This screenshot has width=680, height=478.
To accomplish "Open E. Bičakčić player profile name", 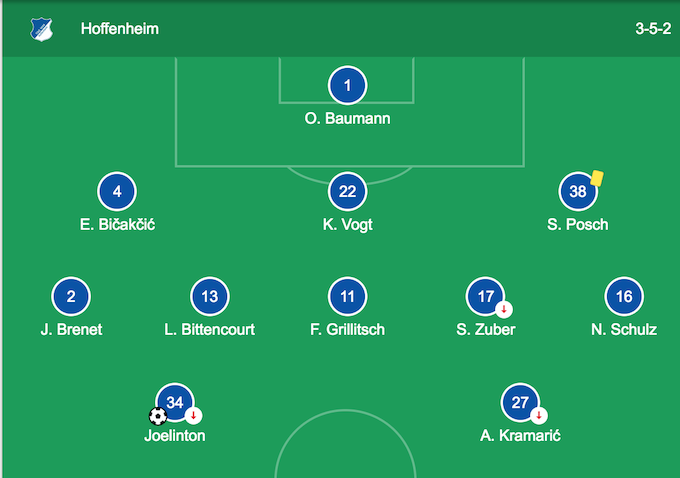I will [117, 224].
